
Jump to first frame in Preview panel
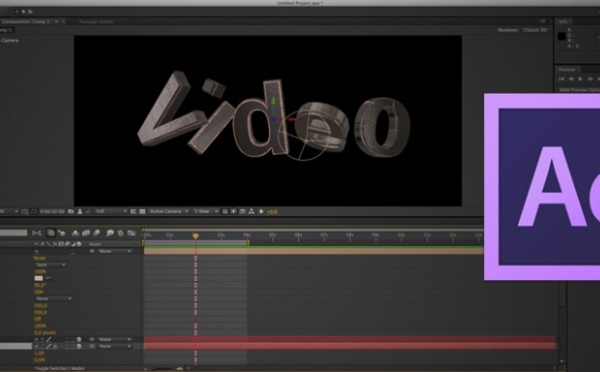pyautogui.click(x=561, y=79)
